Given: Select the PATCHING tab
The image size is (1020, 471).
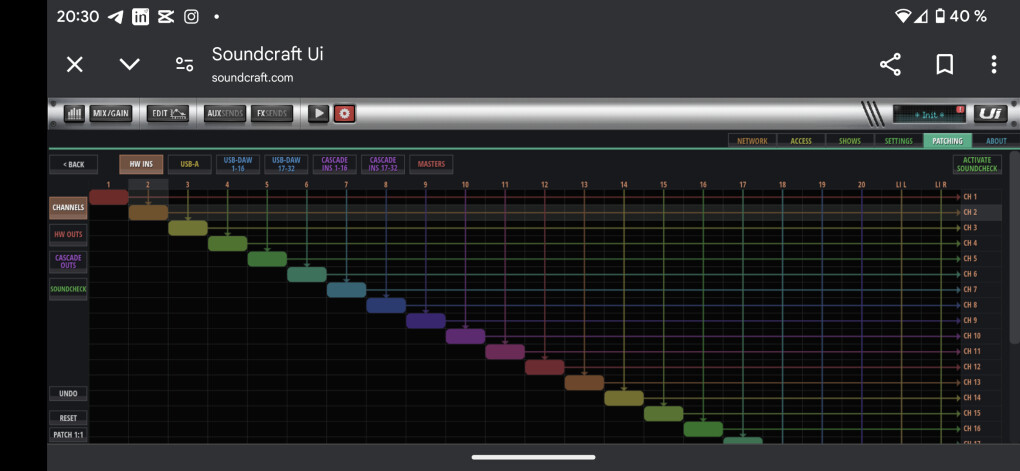Looking at the screenshot, I should (947, 141).
